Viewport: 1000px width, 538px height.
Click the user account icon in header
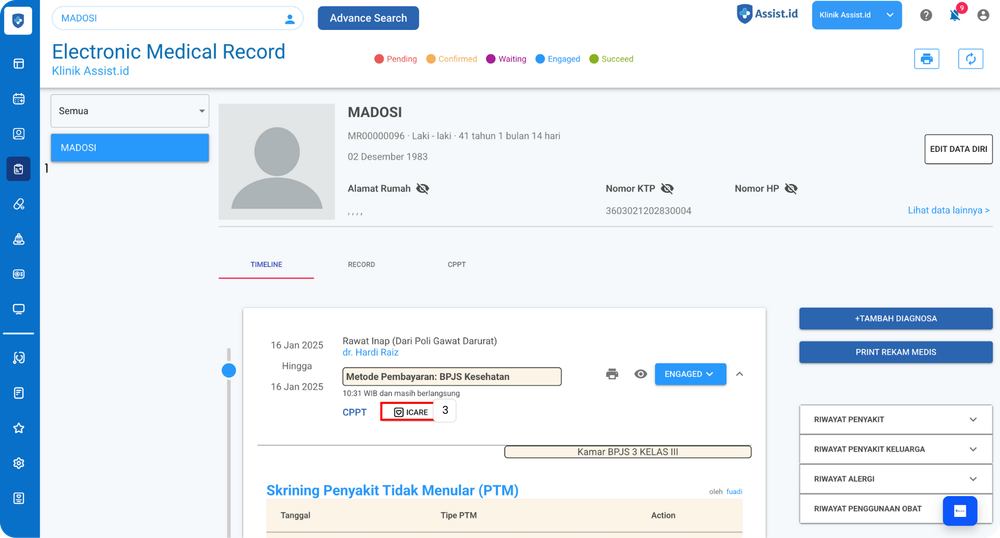983,15
